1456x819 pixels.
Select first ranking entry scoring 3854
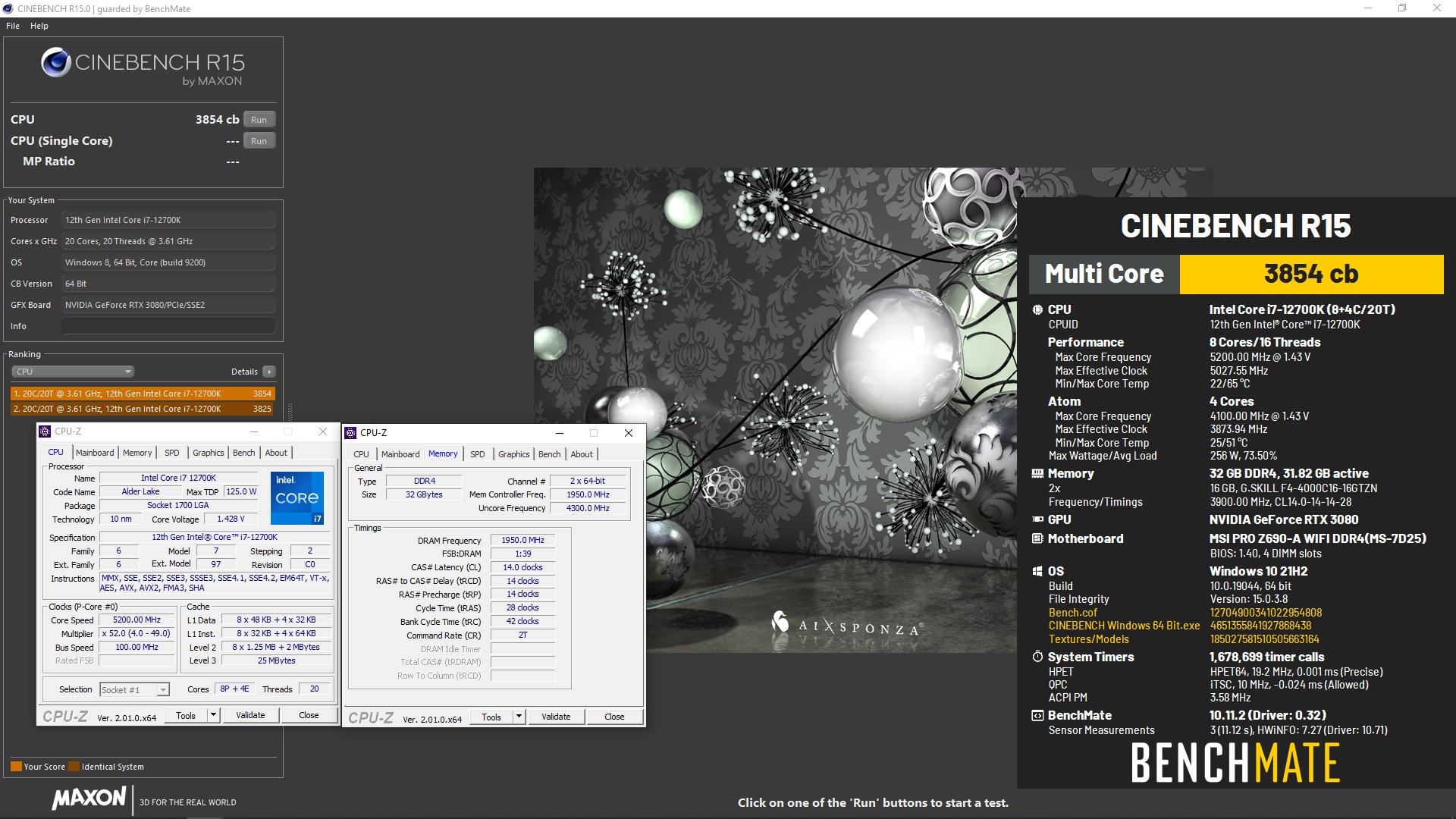coord(143,394)
